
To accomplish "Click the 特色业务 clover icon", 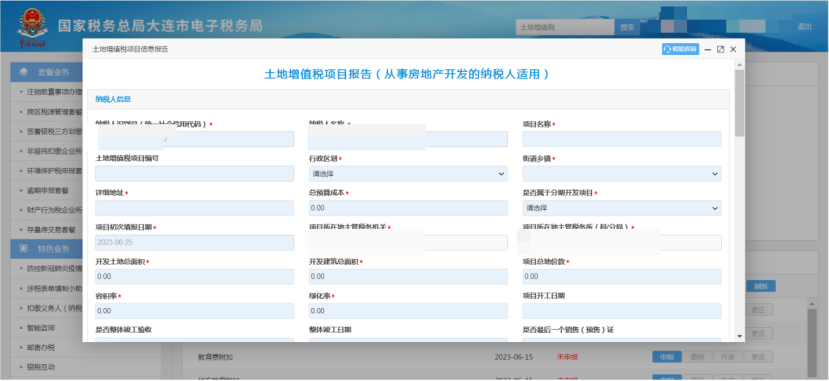I will tap(24, 248).
